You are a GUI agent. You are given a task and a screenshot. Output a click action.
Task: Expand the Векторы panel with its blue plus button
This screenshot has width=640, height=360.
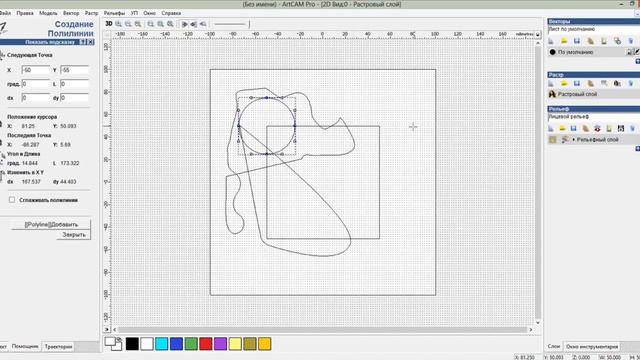point(638,61)
